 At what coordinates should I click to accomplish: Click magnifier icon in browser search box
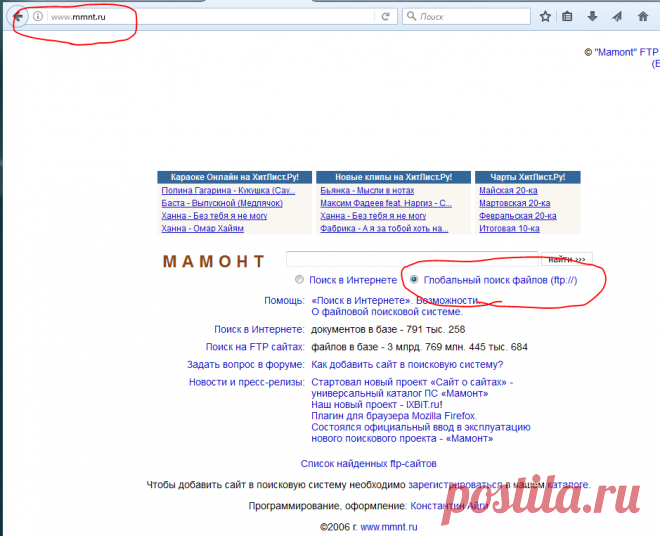coord(411,16)
